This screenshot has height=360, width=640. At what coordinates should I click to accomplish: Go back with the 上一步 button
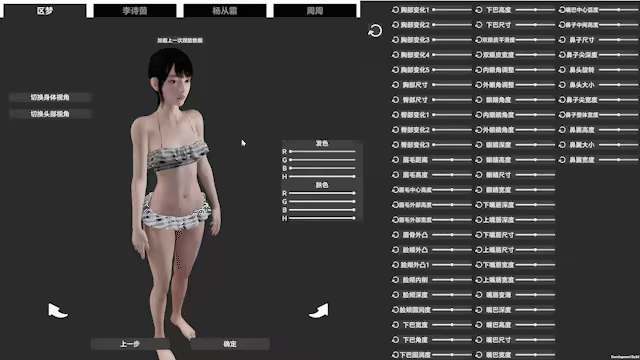click(130, 344)
